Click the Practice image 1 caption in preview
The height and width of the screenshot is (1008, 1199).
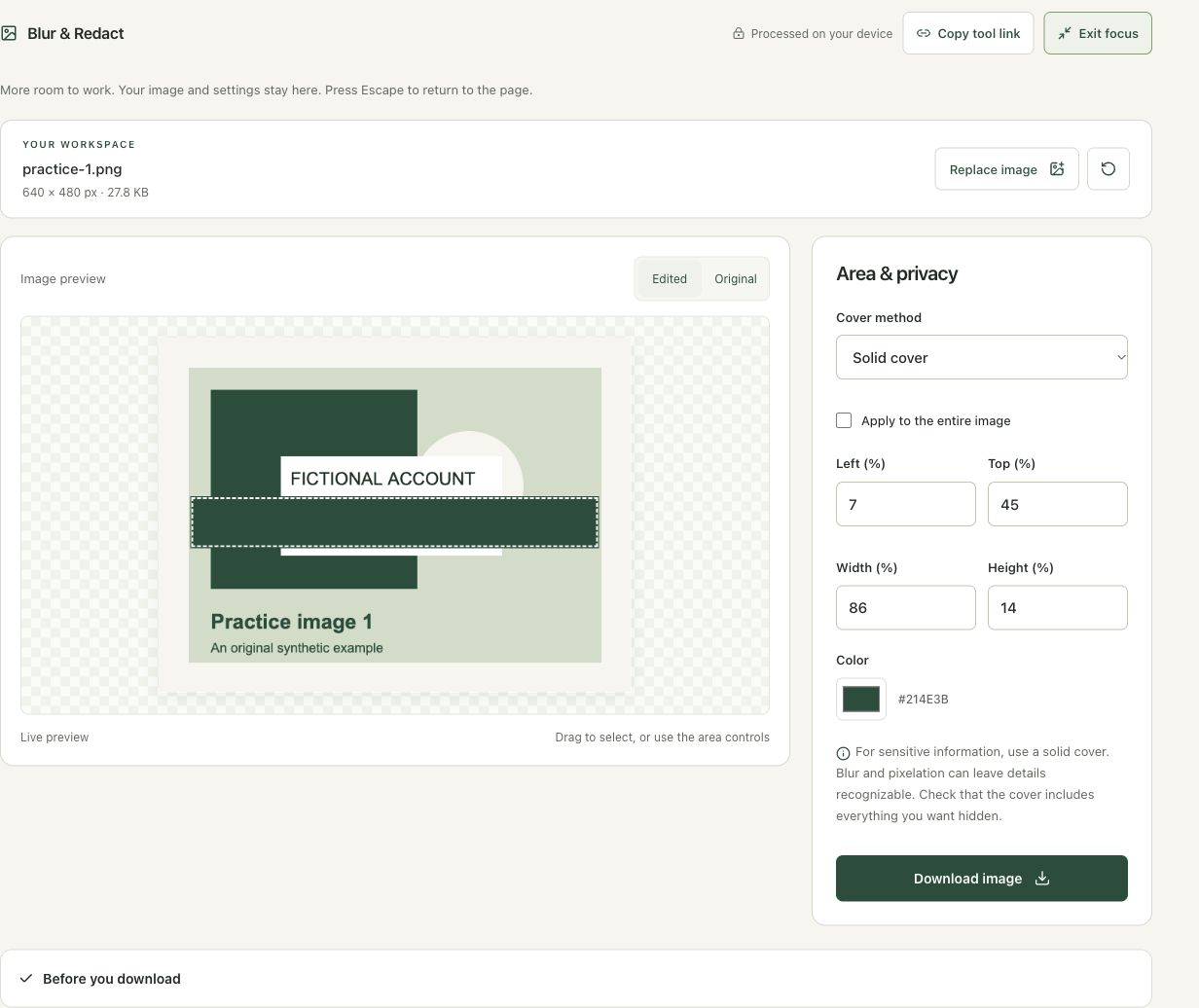click(x=292, y=622)
